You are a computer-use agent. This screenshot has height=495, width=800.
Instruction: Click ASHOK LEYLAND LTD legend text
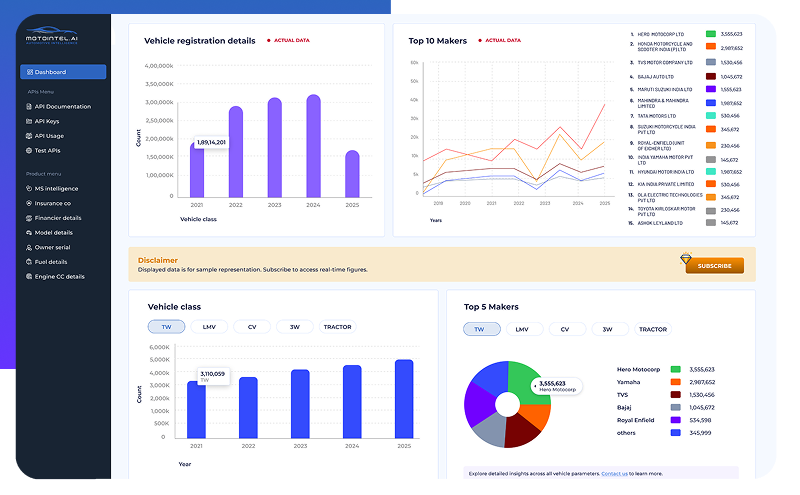[x=660, y=224]
